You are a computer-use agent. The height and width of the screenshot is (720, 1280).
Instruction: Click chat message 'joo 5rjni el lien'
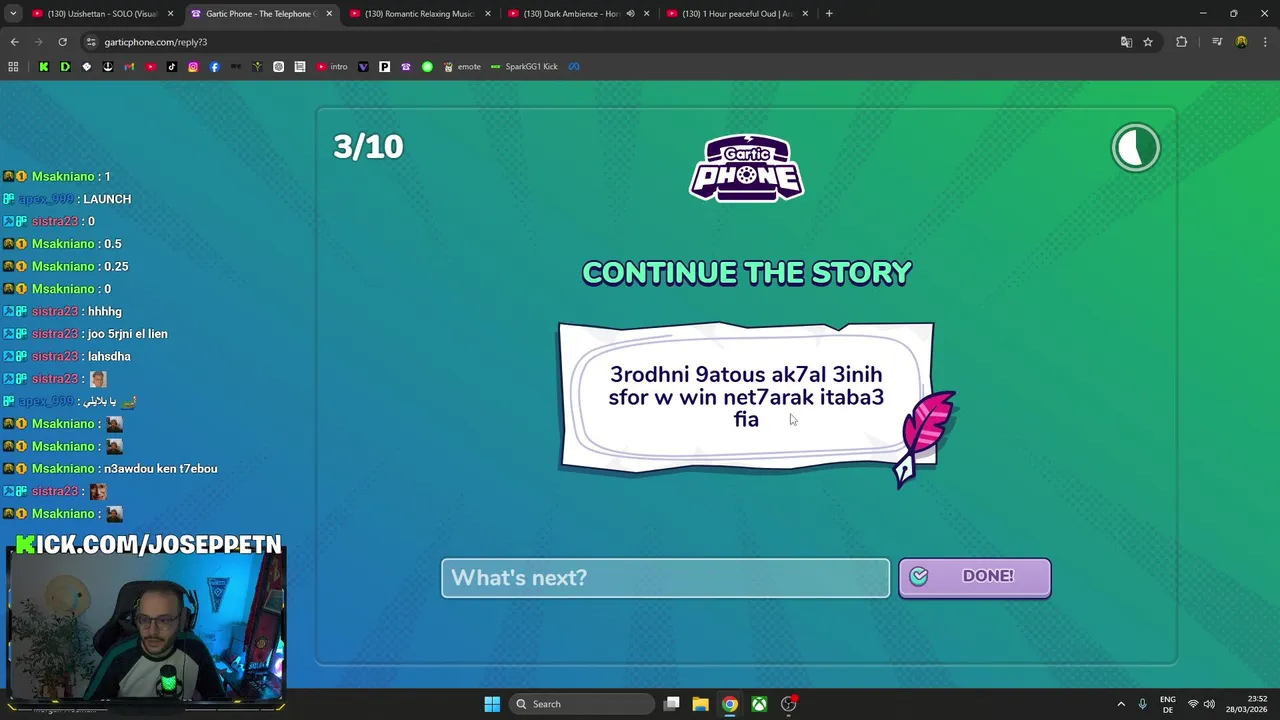[x=128, y=334]
